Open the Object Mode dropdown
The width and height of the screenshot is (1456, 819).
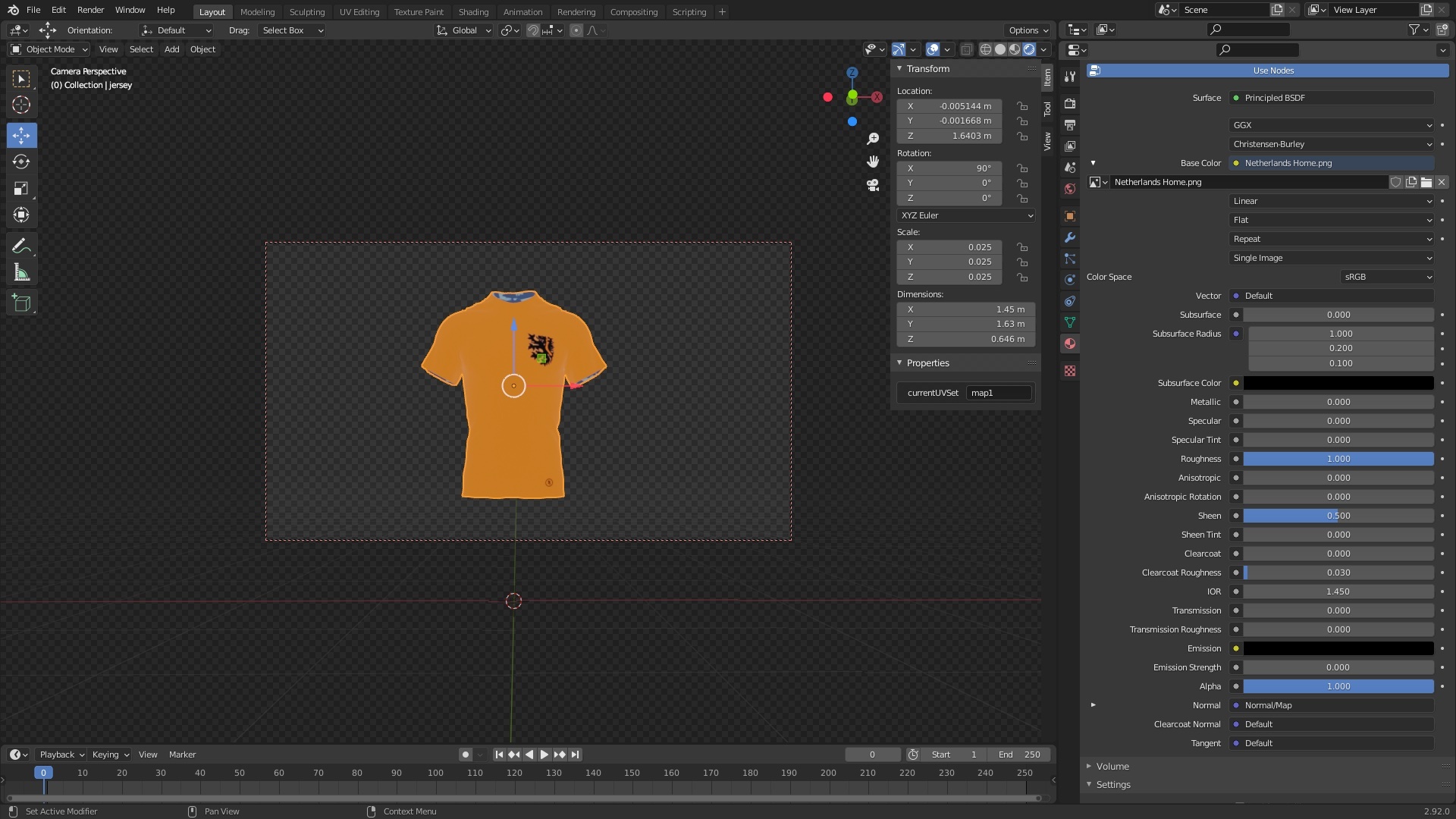point(49,49)
